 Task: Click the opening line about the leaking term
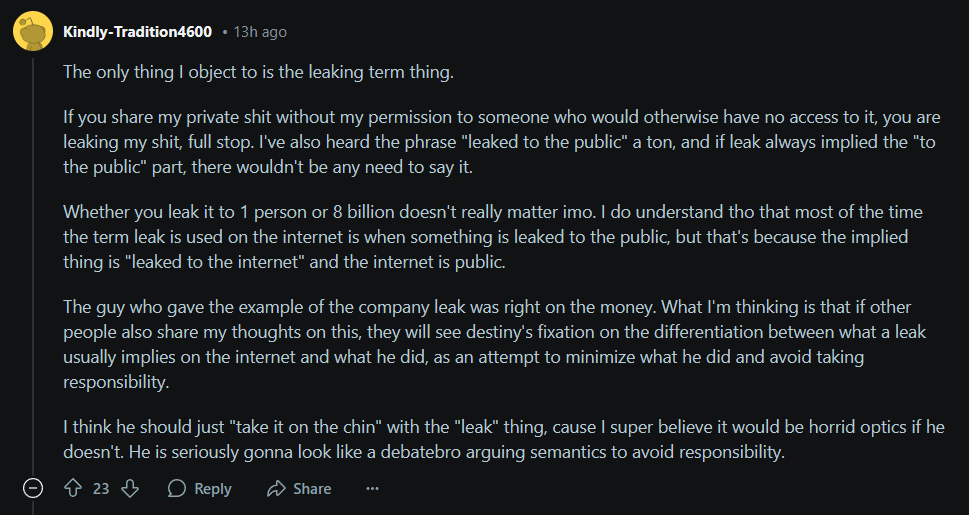pyautogui.click(x=258, y=72)
